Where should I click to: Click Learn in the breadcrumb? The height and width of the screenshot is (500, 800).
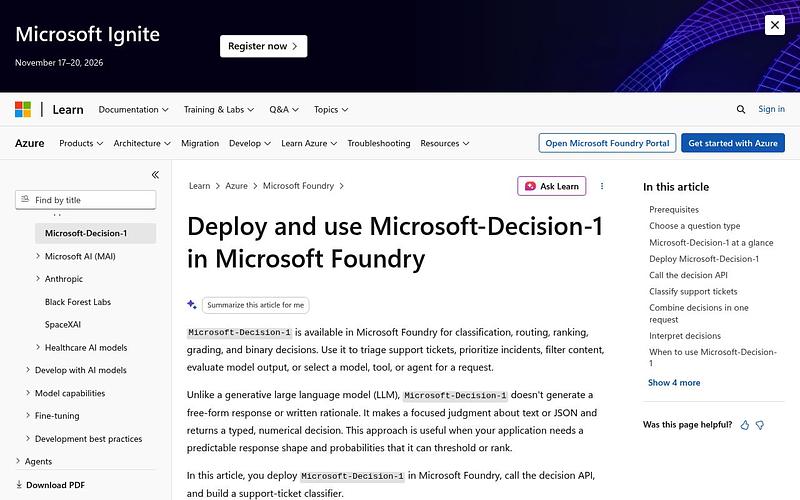pos(199,186)
